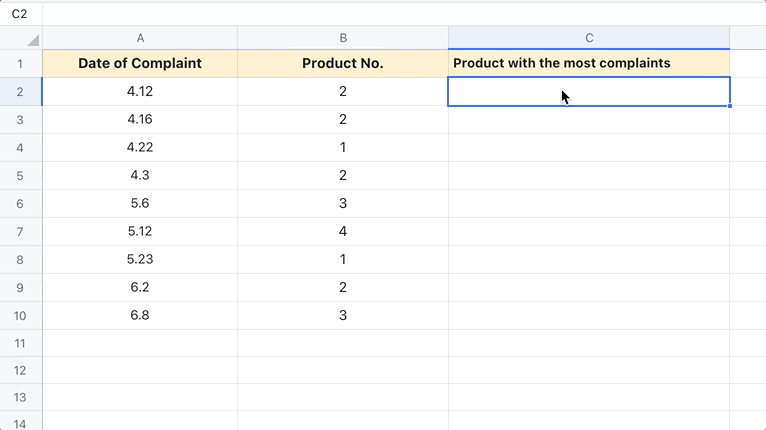Click the Date of Complaint header cell

pyautogui.click(x=140, y=63)
